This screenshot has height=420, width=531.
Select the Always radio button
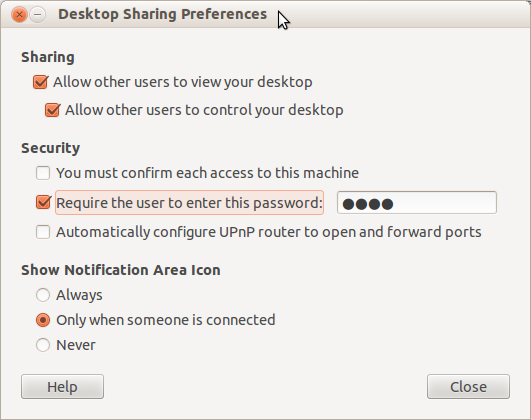point(43,295)
